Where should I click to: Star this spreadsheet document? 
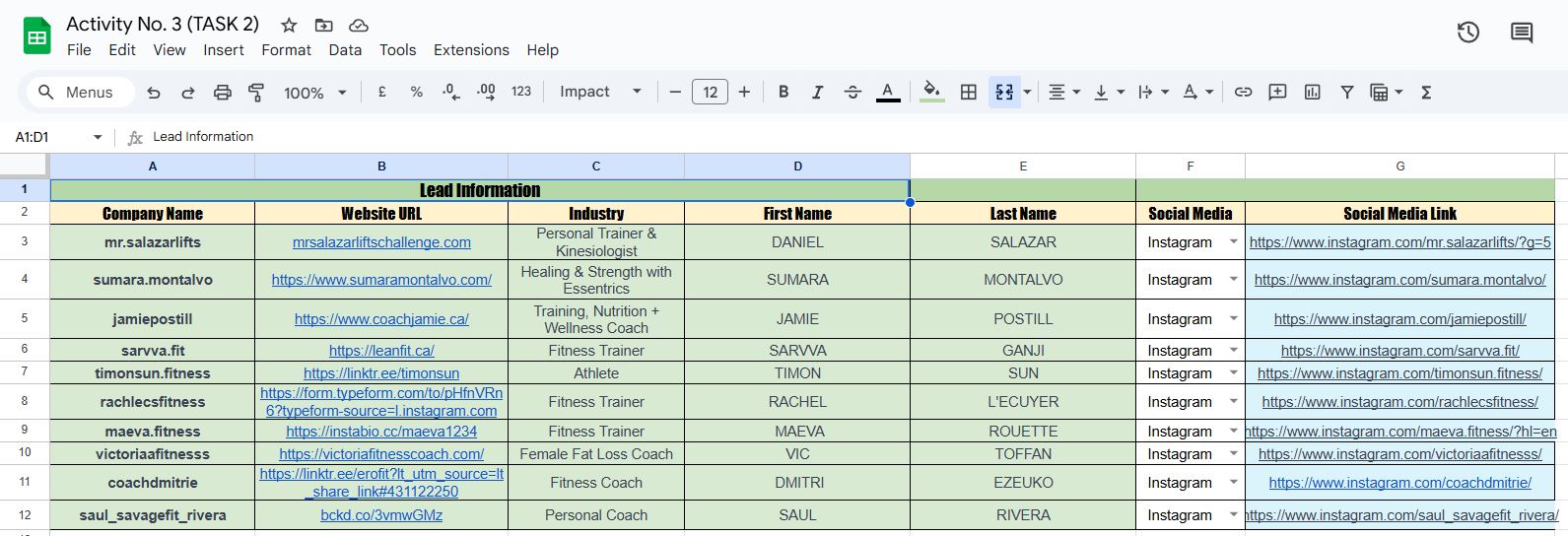point(289,25)
